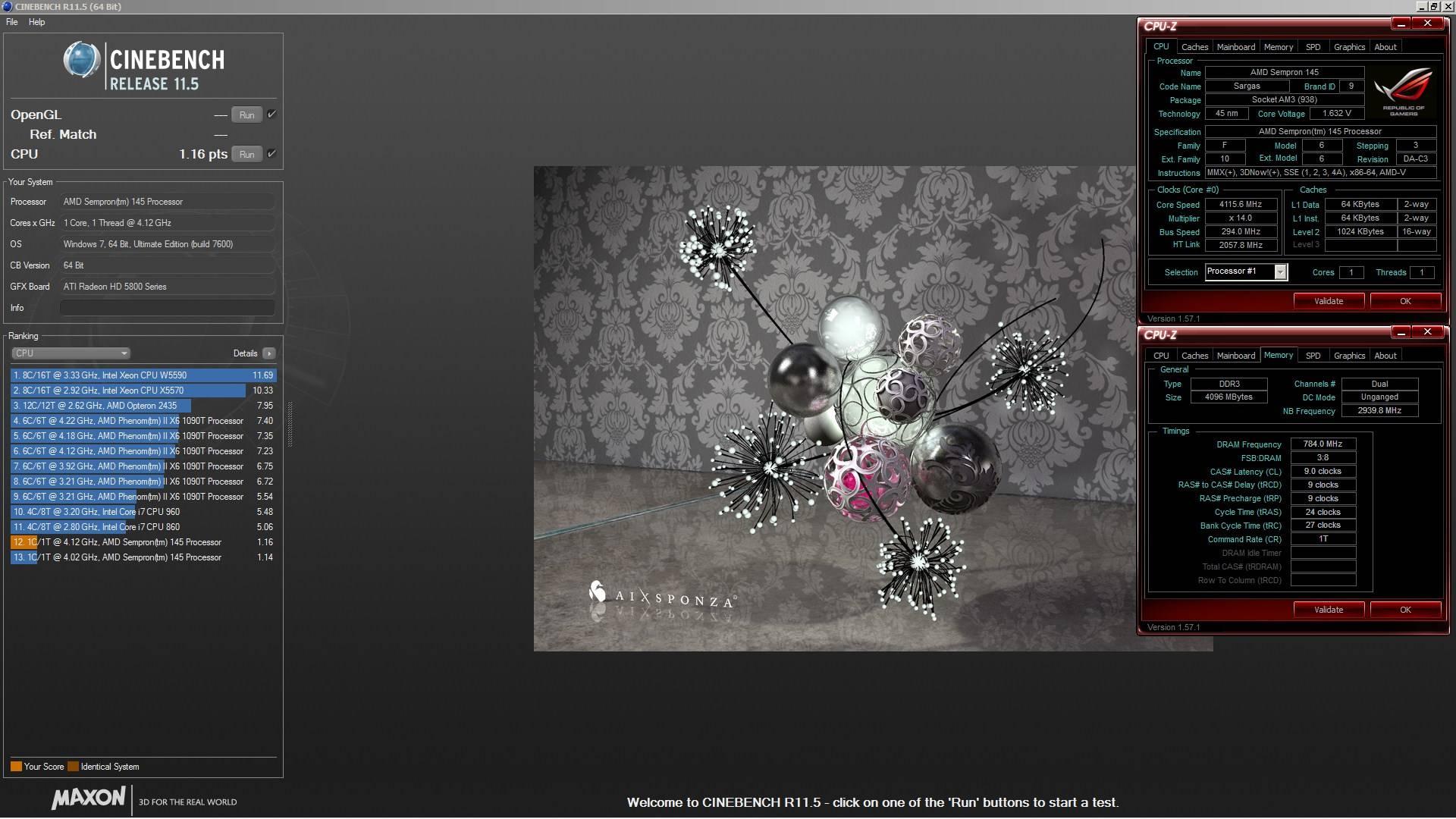This screenshot has height=819, width=1456.
Task: Click the GFX Board field ATI Radeon HD 5800
Action: [x=168, y=287]
